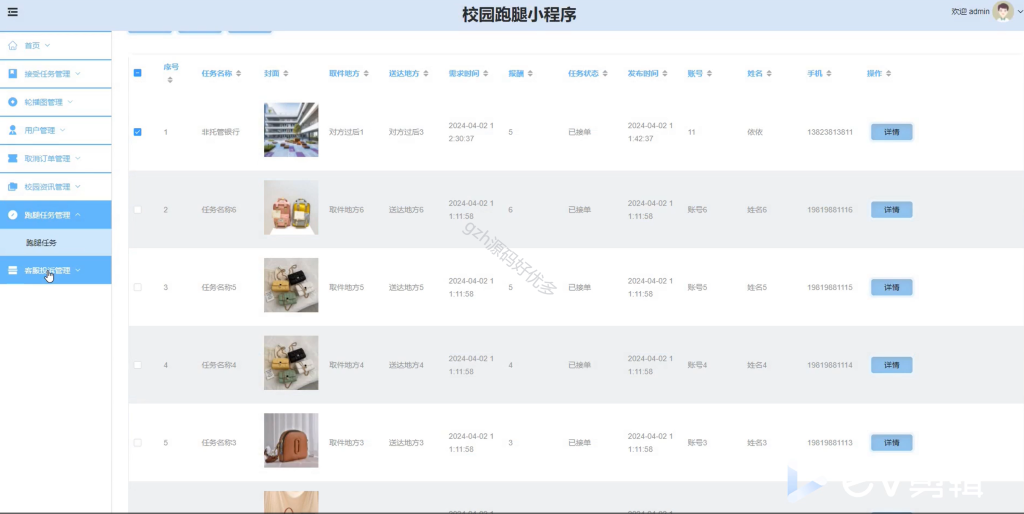1024x514 pixels.
Task: Toggle the hamburger sidebar collapse icon
Action: pyautogui.click(x=12, y=12)
